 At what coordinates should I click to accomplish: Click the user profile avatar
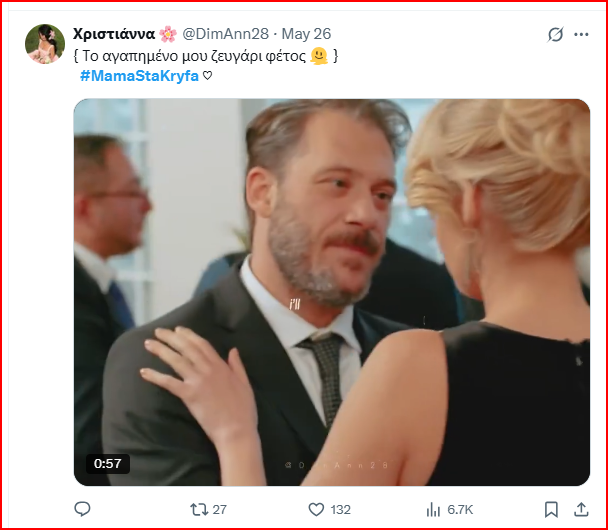coord(46,44)
